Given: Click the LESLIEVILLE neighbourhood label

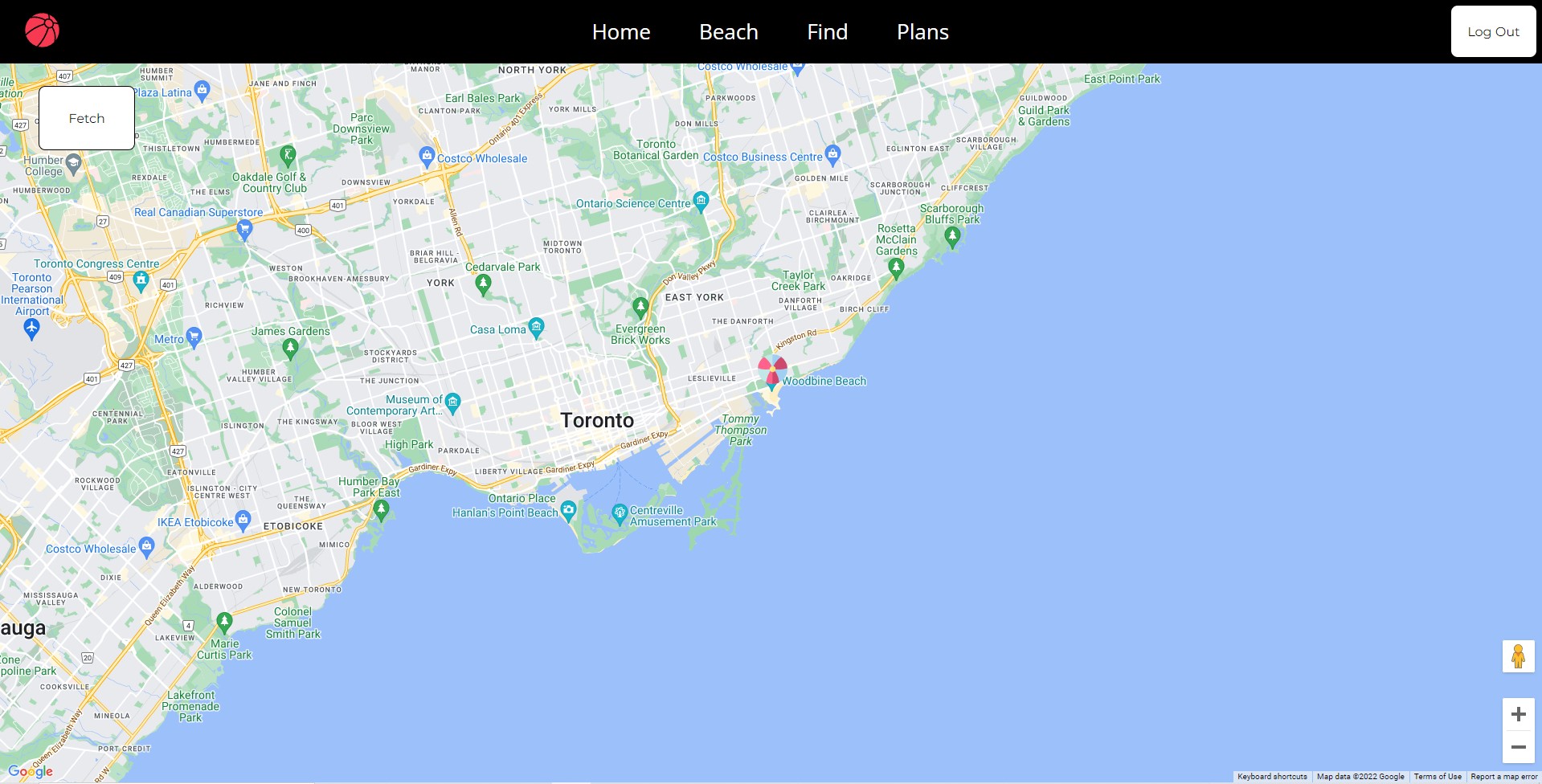Looking at the screenshot, I should [x=712, y=378].
